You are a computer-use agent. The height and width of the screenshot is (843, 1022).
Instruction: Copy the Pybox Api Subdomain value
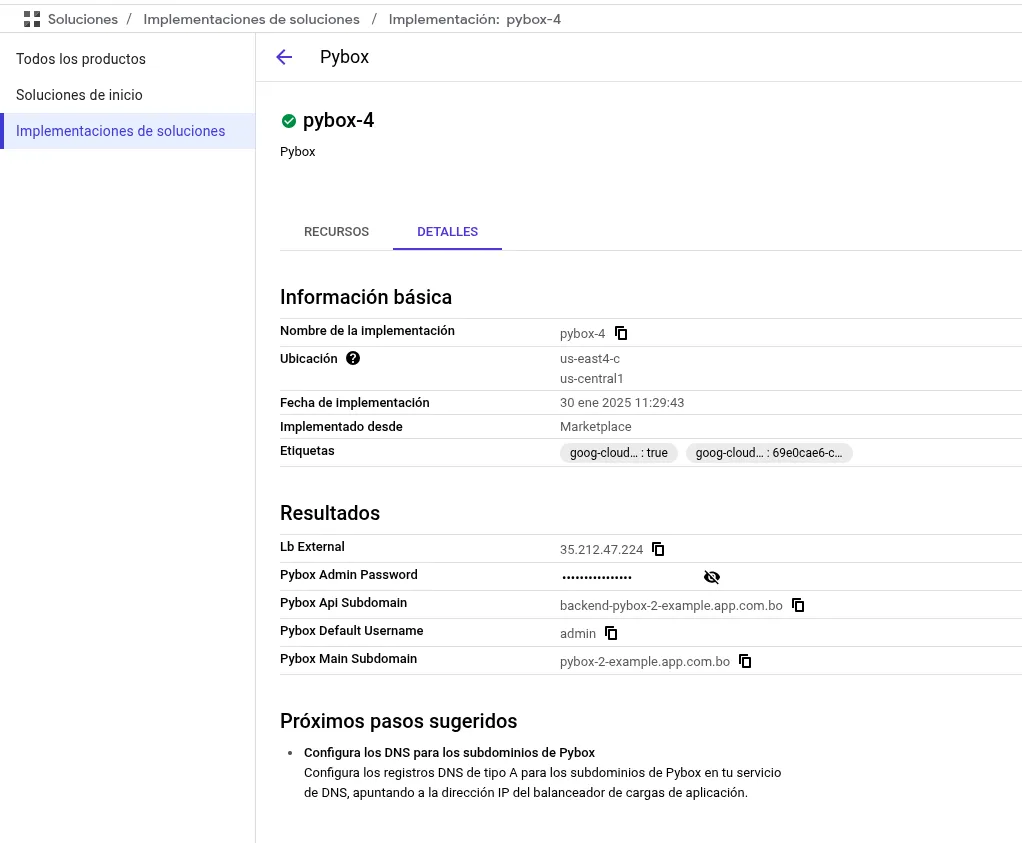click(798, 605)
